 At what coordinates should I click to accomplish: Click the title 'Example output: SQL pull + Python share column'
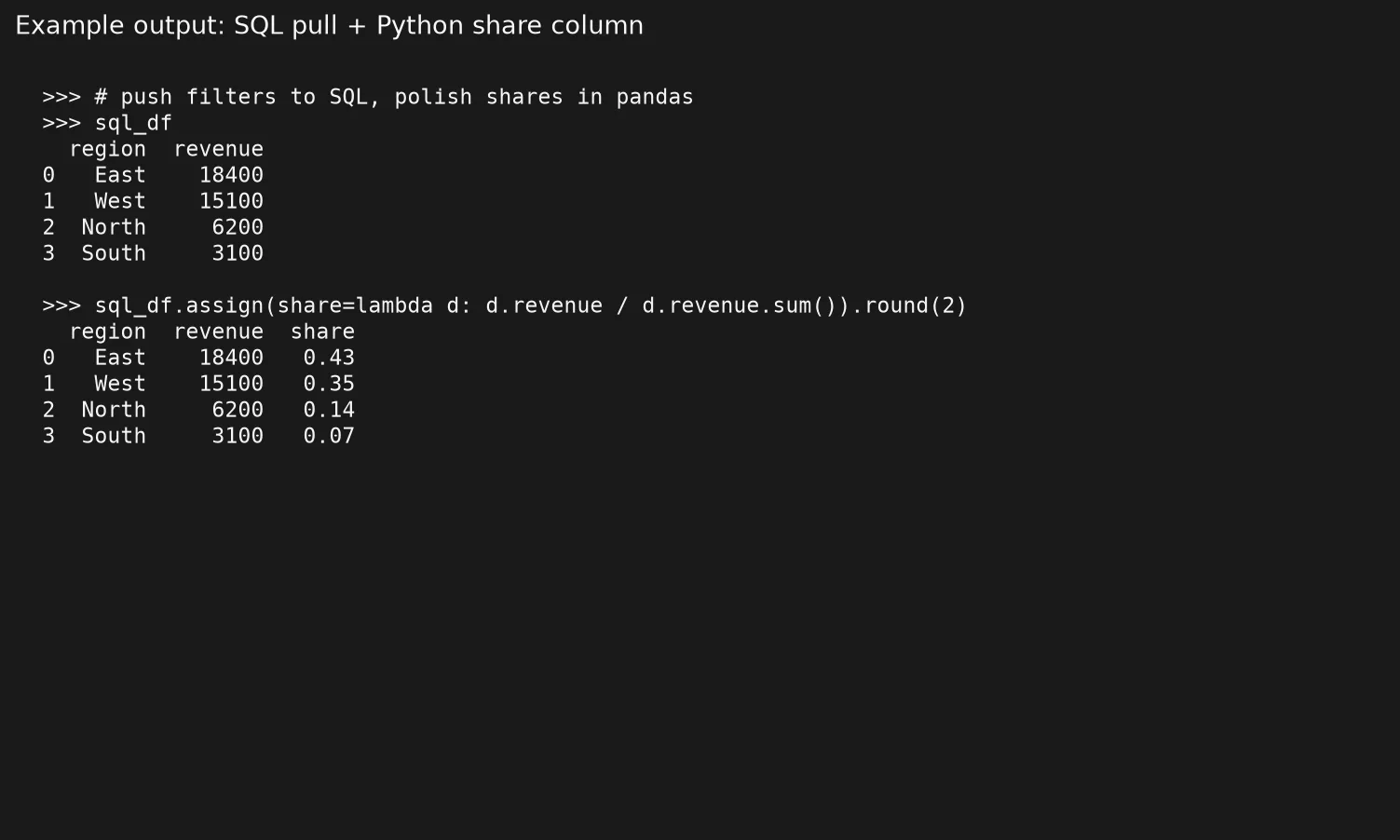[329, 26]
